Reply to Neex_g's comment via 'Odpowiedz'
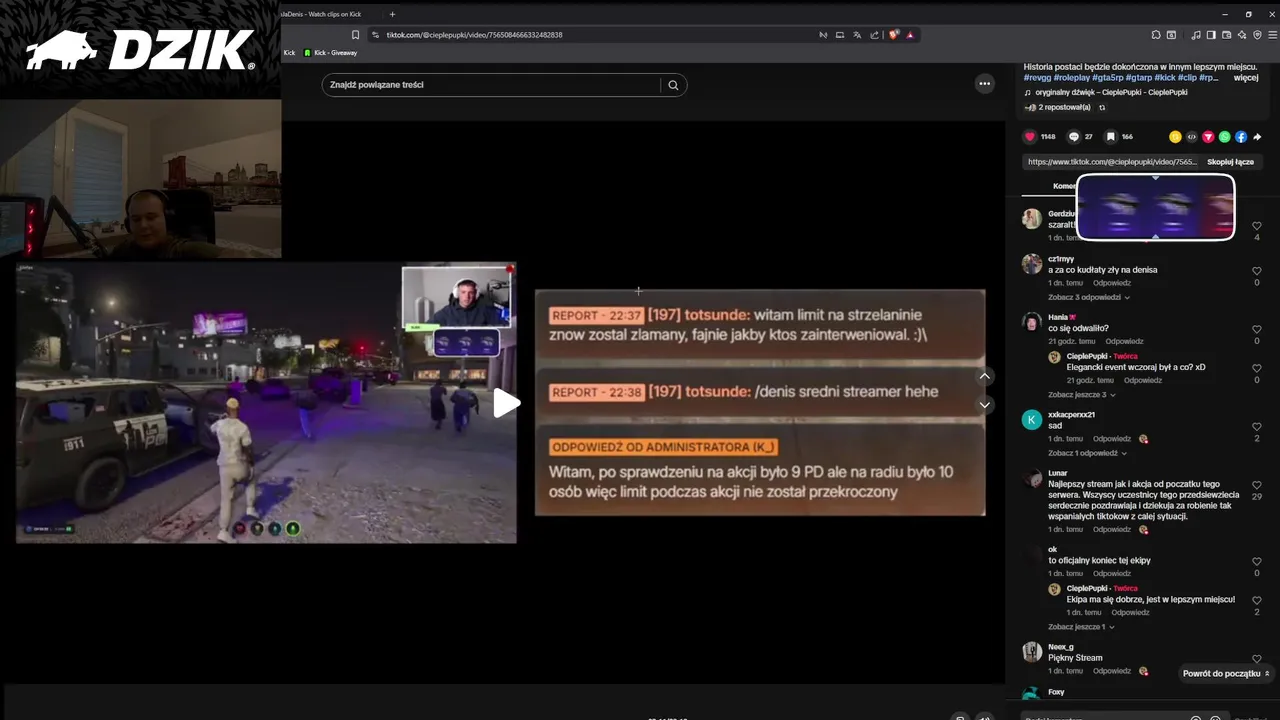 coord(1112,671)
